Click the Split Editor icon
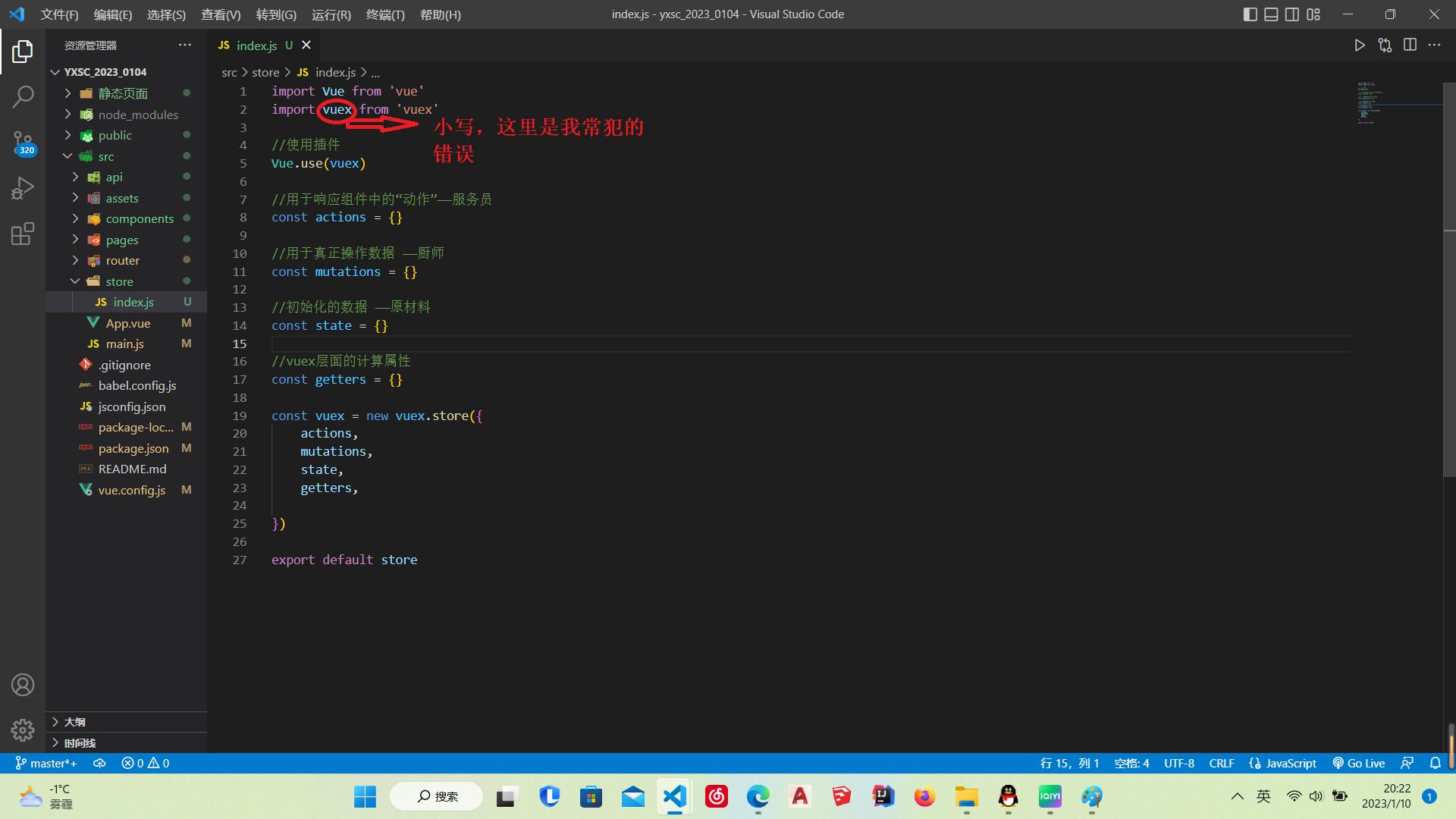The width and height of the screenshot is (1456, 819). point(1411,45)
